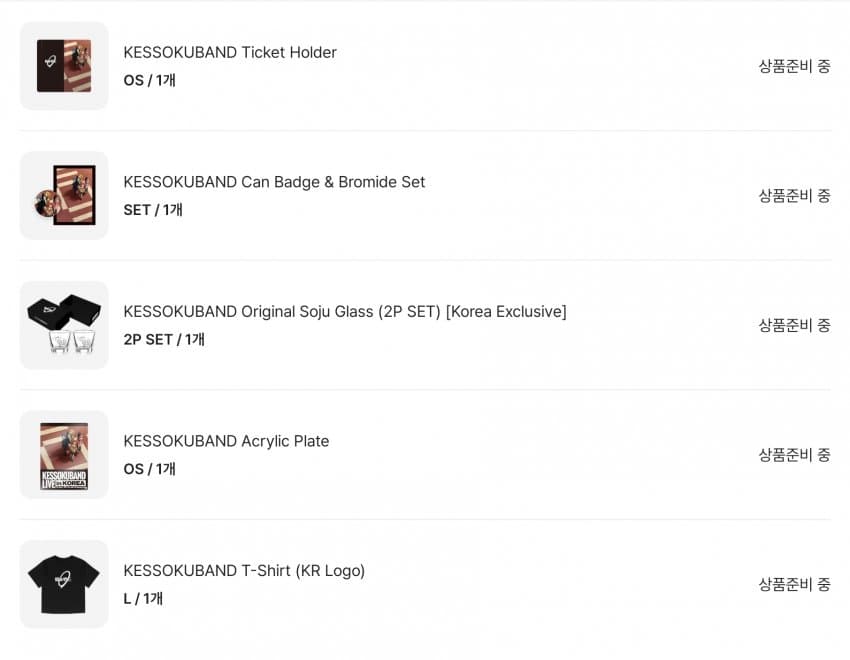The height and width of the screenshot is (660, 850).
Task: Select the Acrylic Plate product thumbnail
Action: pyautogui.click(x=64, y=455)
